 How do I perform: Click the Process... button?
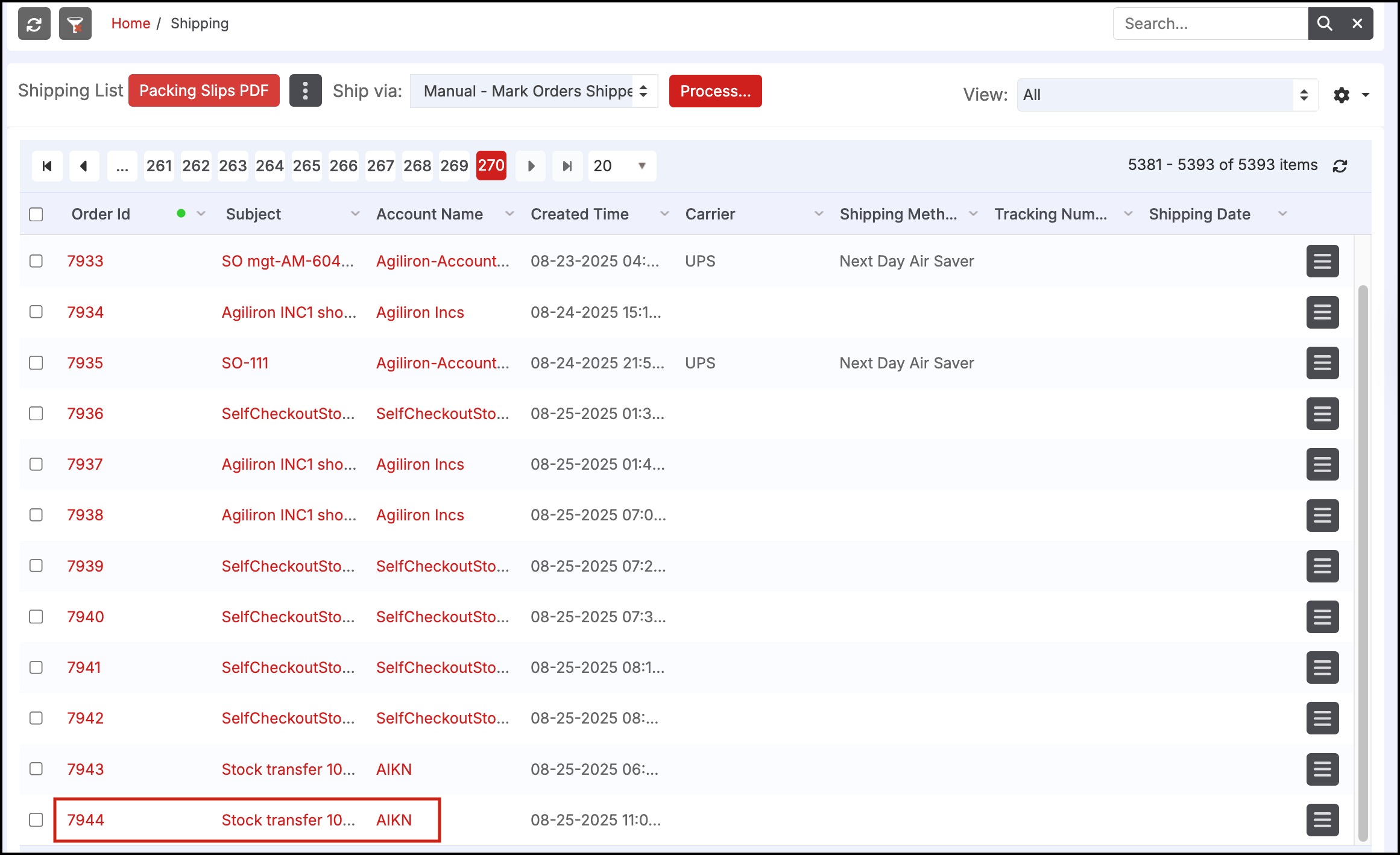tap(715, 91)
